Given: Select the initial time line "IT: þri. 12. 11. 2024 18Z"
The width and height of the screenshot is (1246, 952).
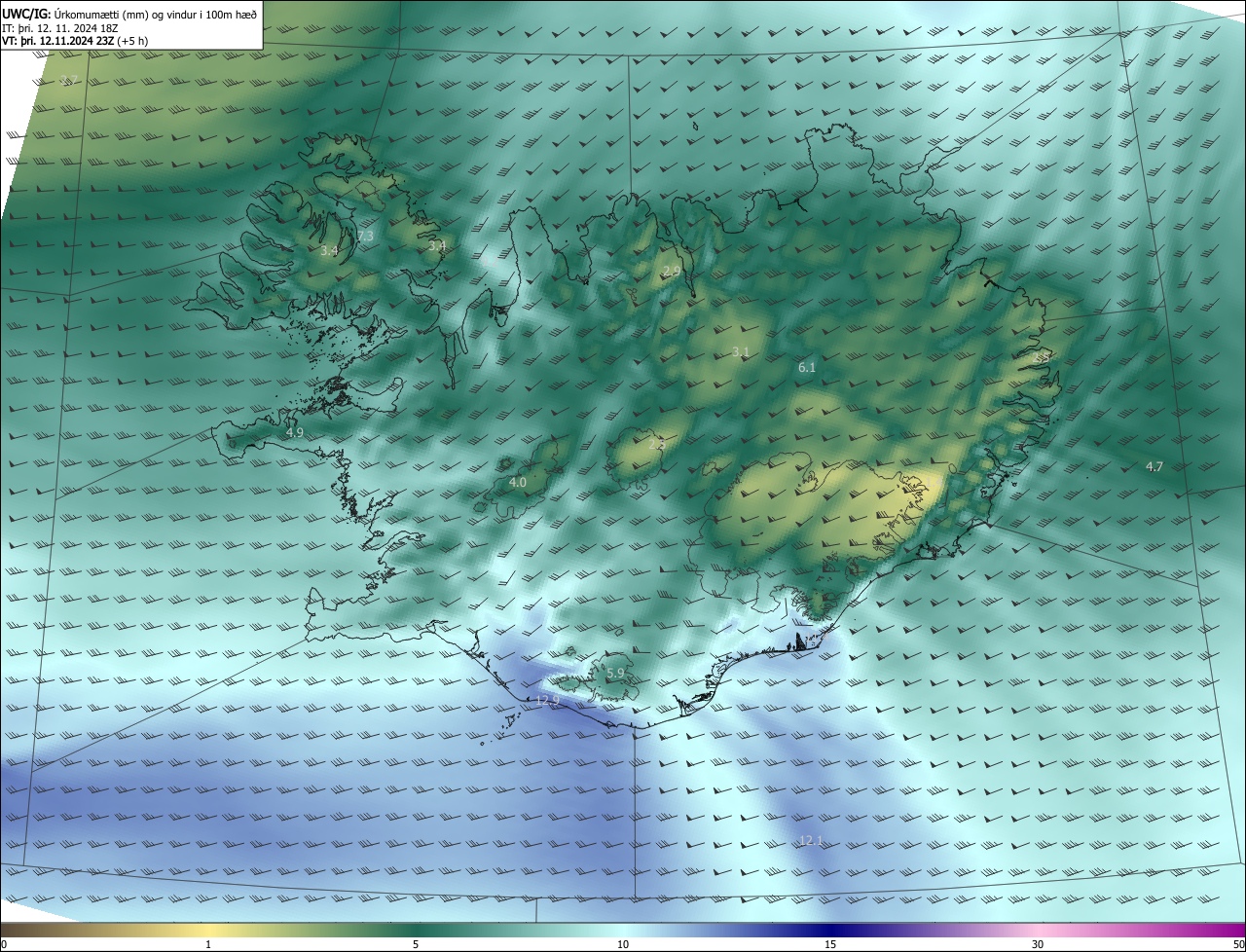Looking at the screenshot, I should pyautogui.click(x=60, y=27).
